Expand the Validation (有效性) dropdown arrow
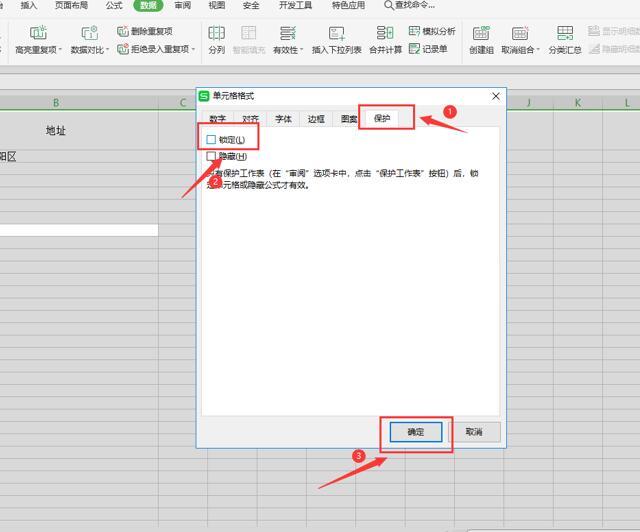The height and width of the screenshot is (532, 640). tap(302, 50)
